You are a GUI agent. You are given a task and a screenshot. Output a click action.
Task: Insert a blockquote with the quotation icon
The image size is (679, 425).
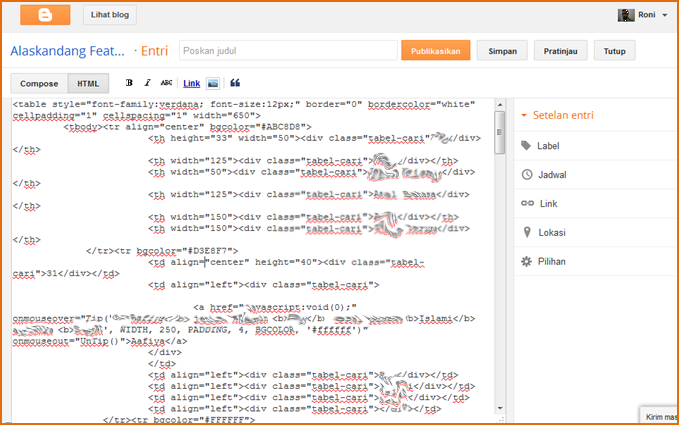click(235, 83)
